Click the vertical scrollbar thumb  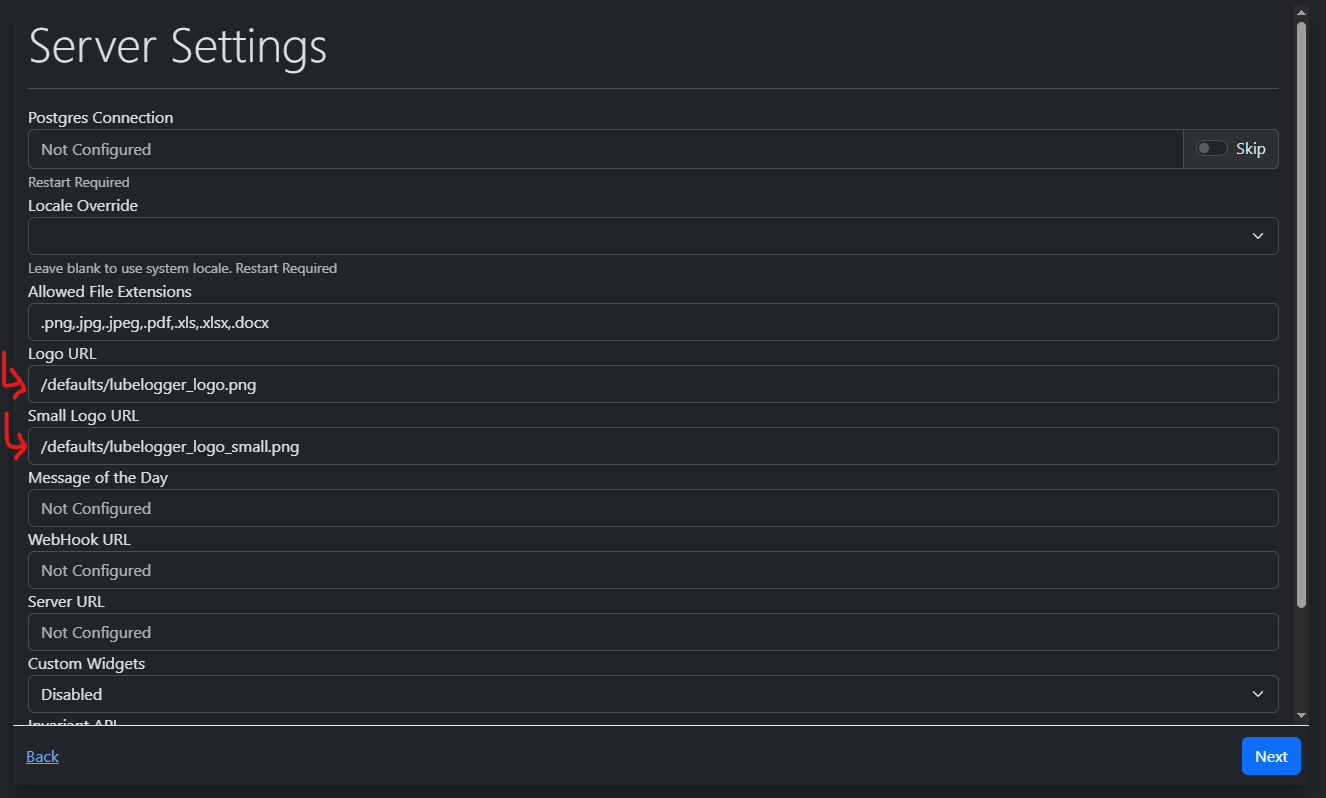(x=1301, y=300)
